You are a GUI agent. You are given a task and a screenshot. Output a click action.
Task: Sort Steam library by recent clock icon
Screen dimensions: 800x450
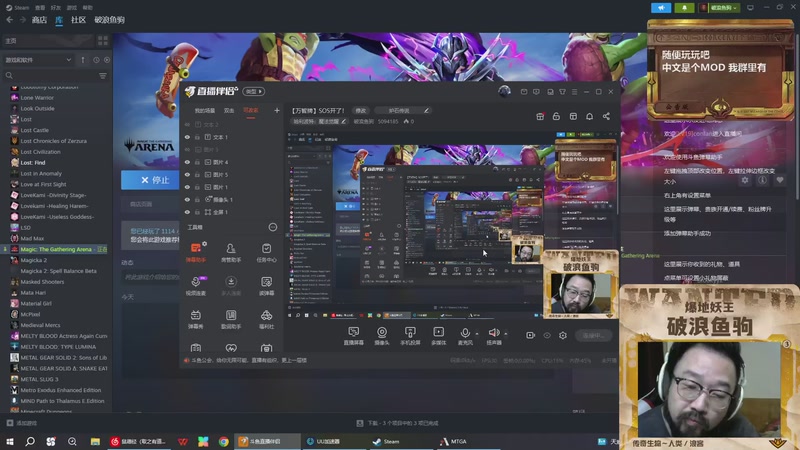pyautogui.click(x=96, y=60)
